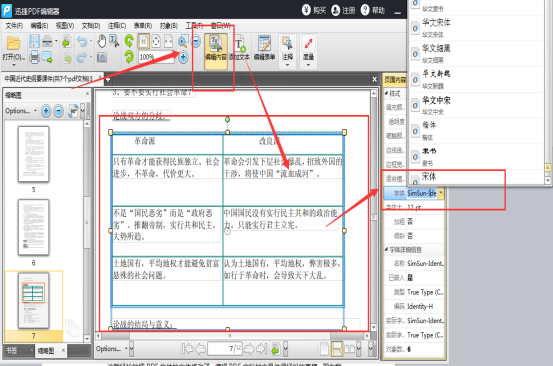Fit page width icon

169,41
